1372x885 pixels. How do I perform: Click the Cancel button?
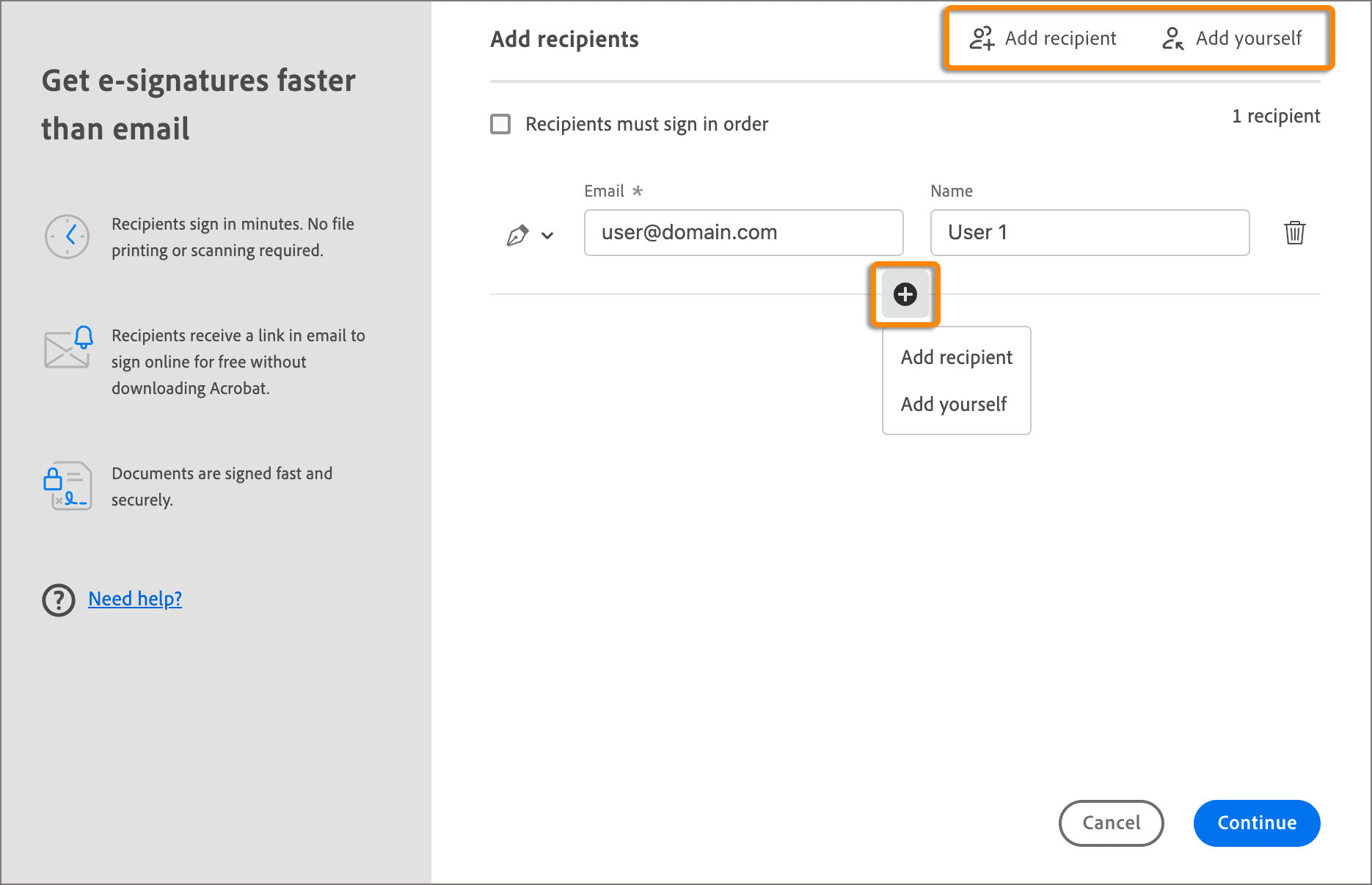[x=1111, y=823]
